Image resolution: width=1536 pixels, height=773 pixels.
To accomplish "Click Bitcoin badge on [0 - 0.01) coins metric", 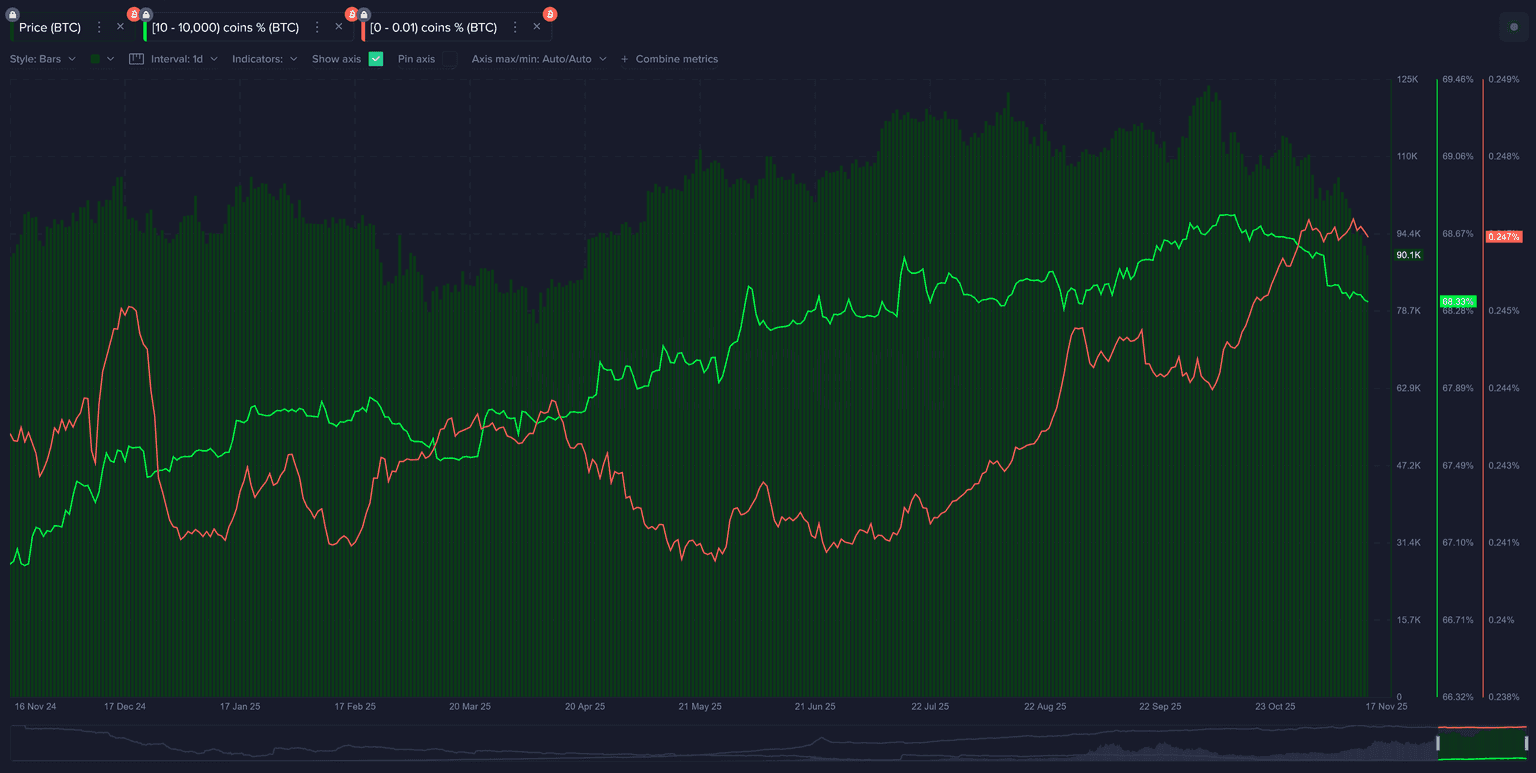I will click(550, 14).
